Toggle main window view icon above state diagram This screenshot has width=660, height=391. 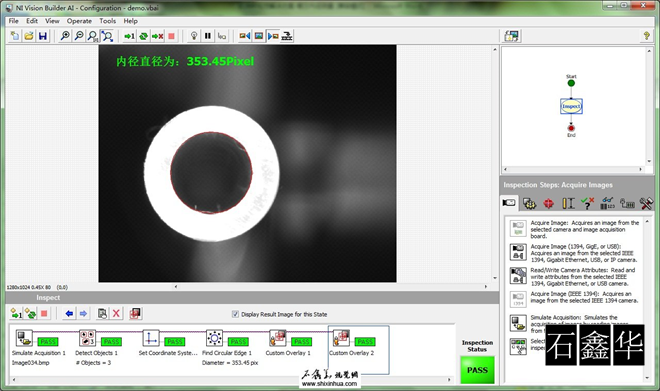tap(512, 36)
